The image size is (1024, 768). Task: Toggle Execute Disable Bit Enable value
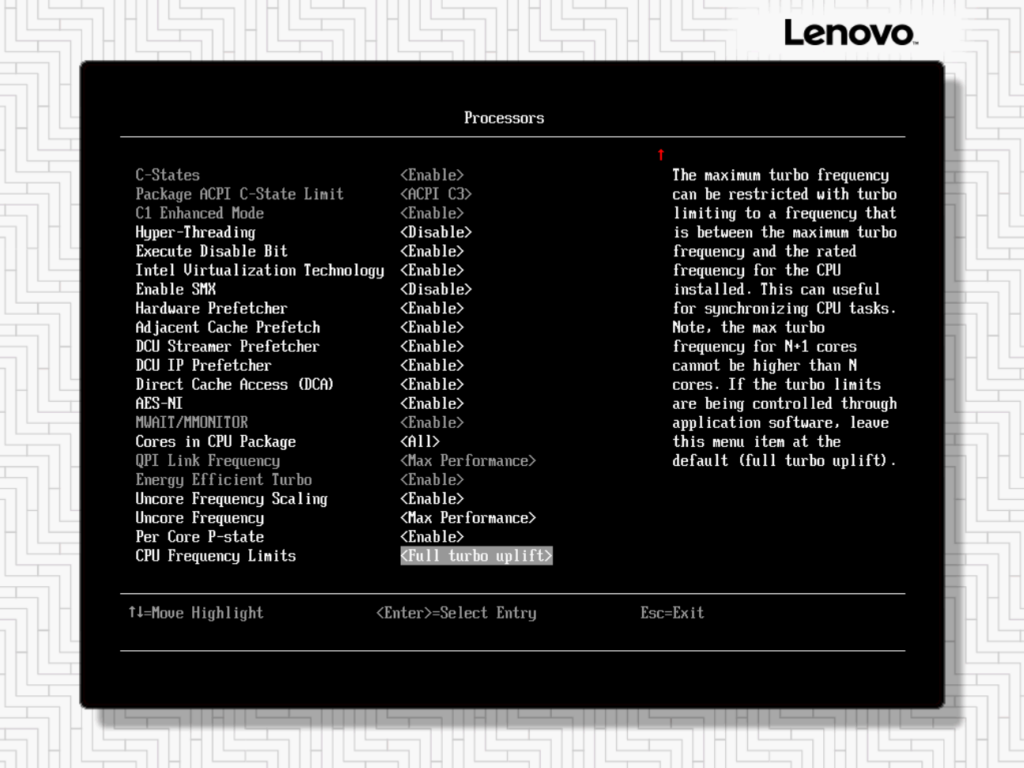[x=432, y=251]
